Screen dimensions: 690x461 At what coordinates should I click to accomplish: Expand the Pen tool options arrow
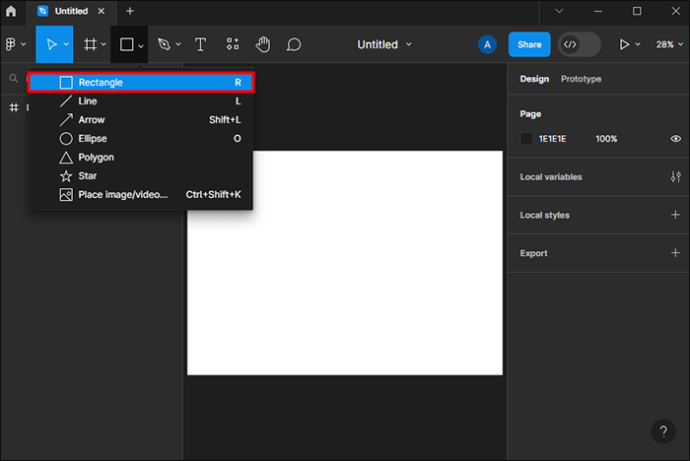pyautogui.click(x=178, y=45)
